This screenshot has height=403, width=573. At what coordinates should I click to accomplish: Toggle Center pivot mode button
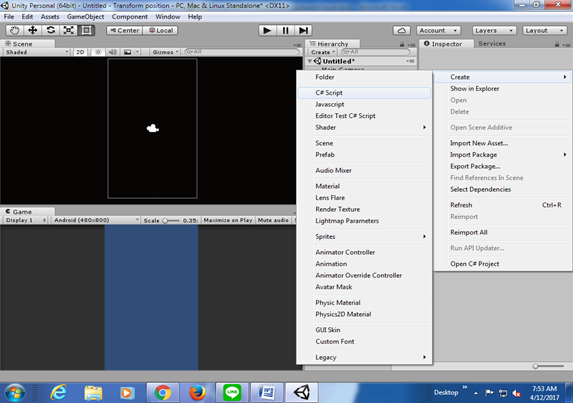click(x=124, y=30)
